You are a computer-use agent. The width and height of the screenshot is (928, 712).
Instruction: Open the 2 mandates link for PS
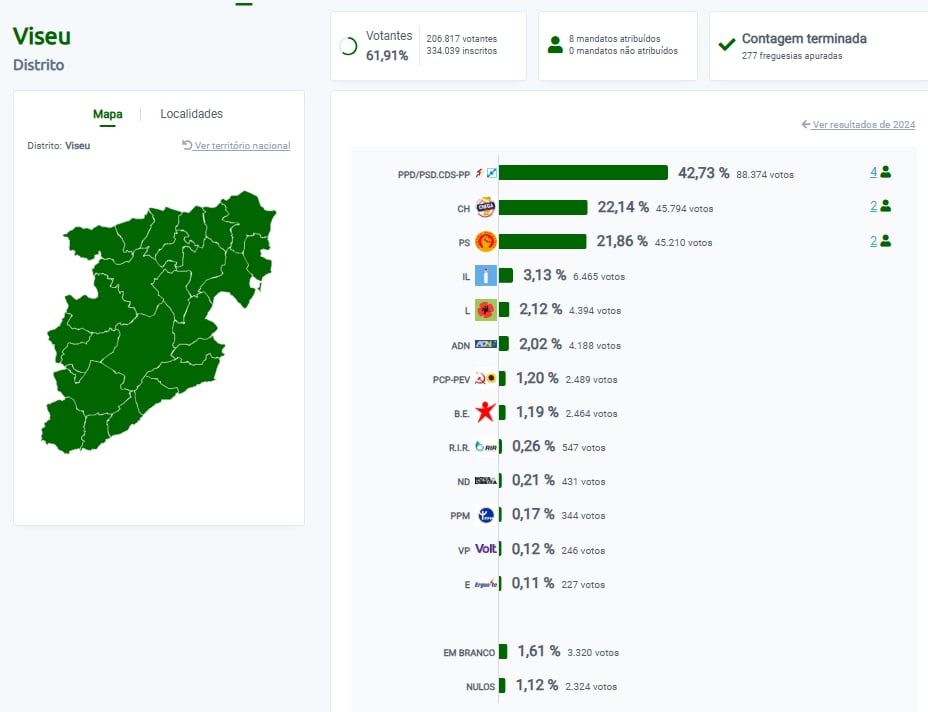(x=873, y=240)
